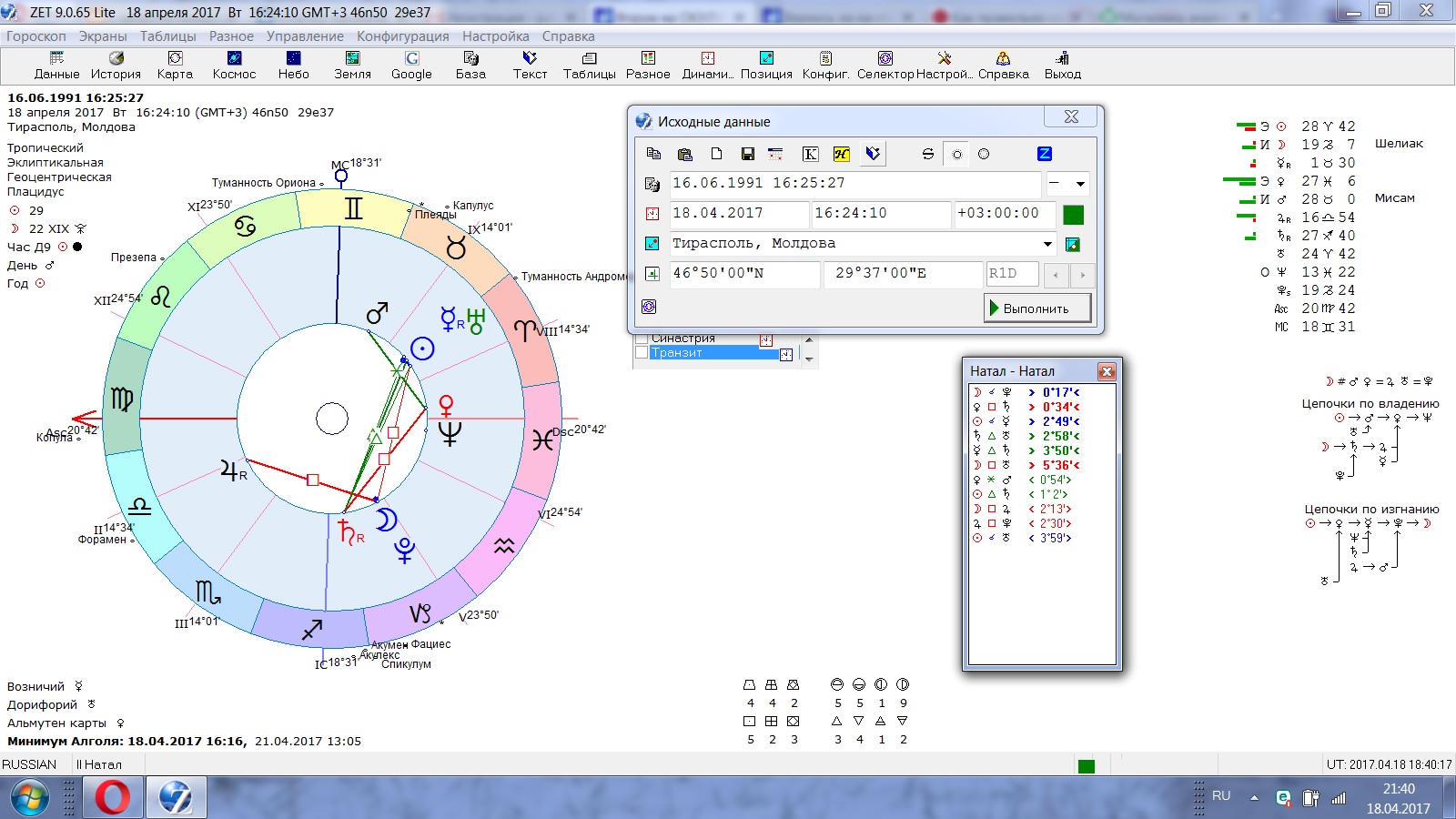This screenshot has width=1456, height=819.
Task: Select the small single circle chart toggle
Action: 956,154
